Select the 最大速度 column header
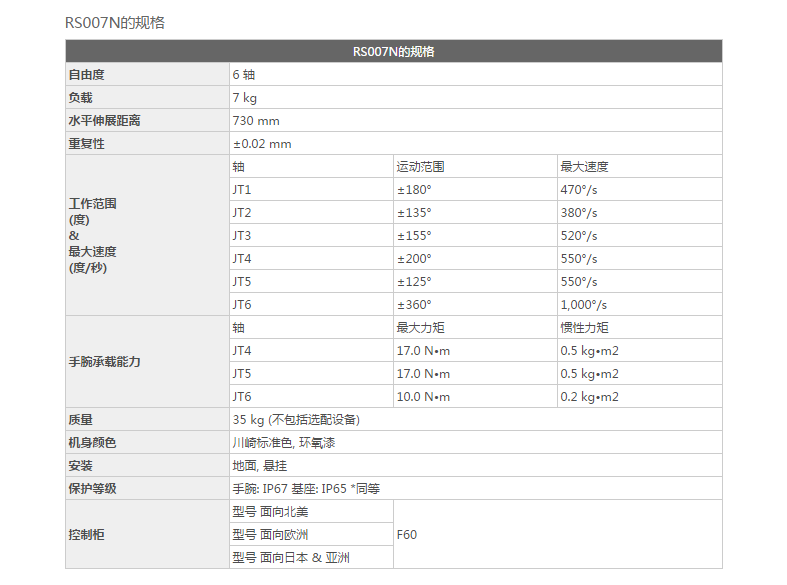The width and height of the screenshot is (787, 585). [584, 167]
